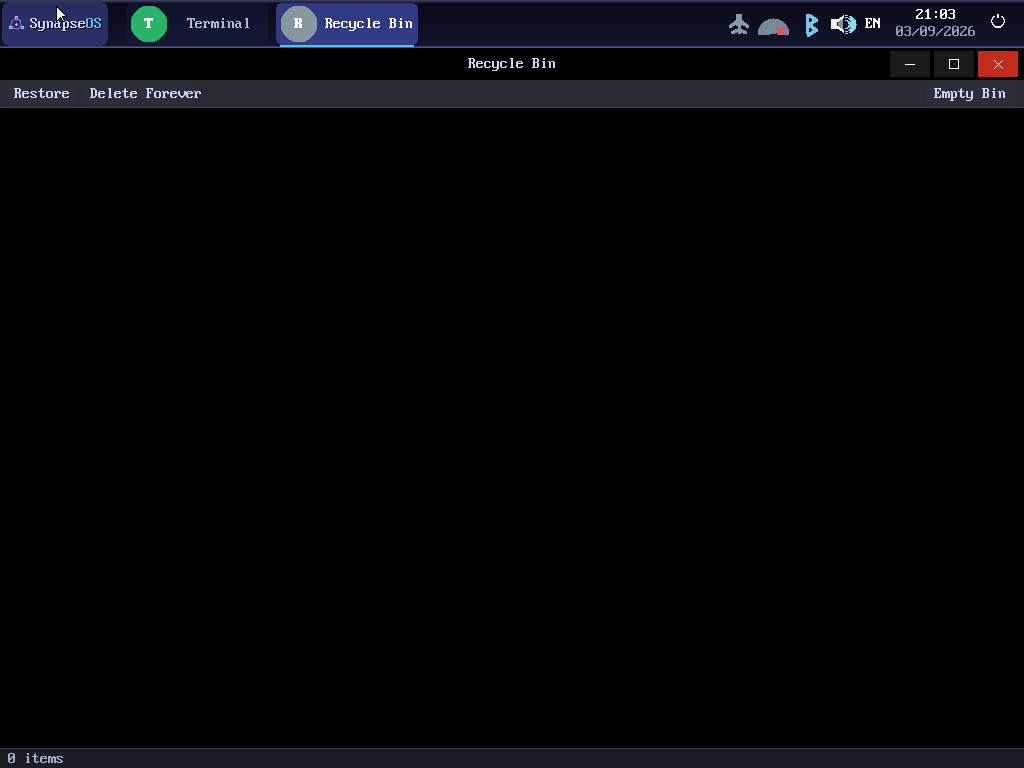This screenshot has height=768, width=1024.
Task: Open the EN language selector
Action: click(x=872, y=24)
